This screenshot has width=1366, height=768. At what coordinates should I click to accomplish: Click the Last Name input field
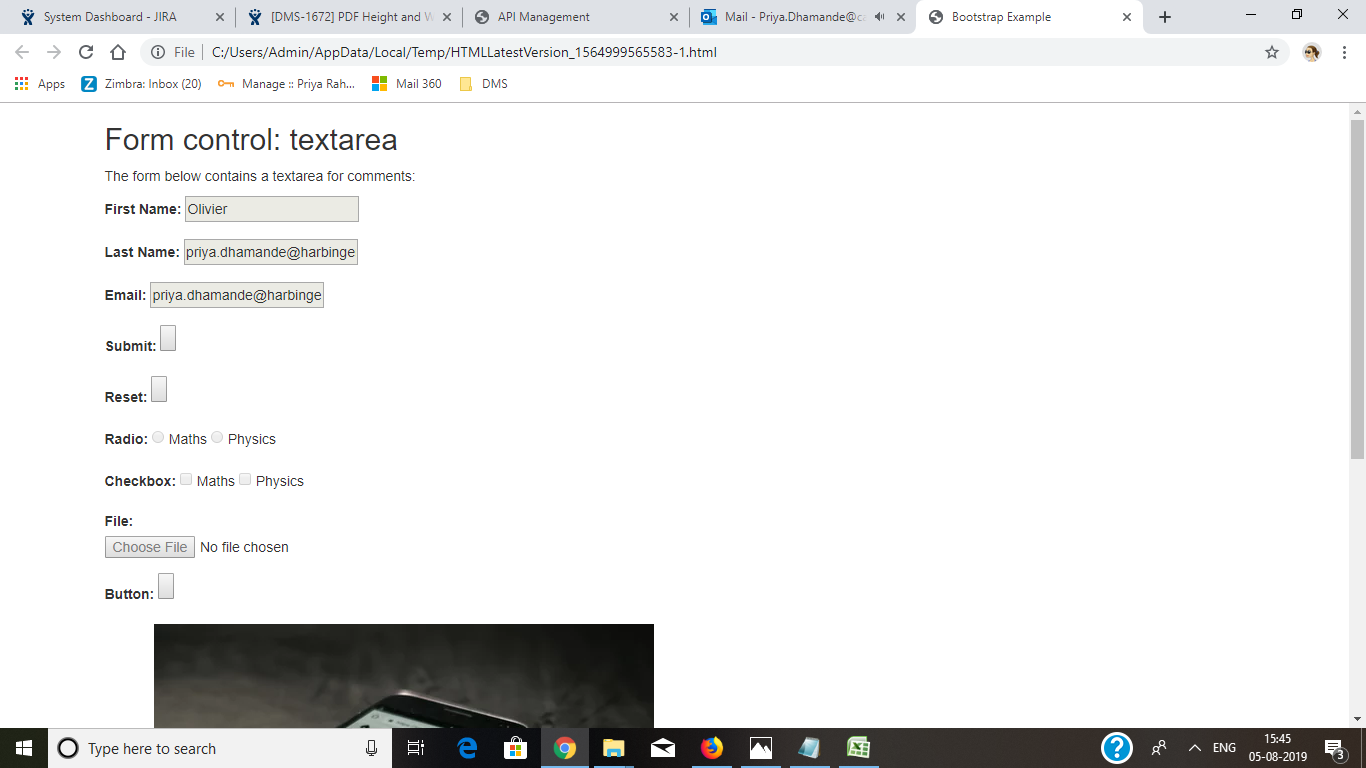tap(270, 252)
